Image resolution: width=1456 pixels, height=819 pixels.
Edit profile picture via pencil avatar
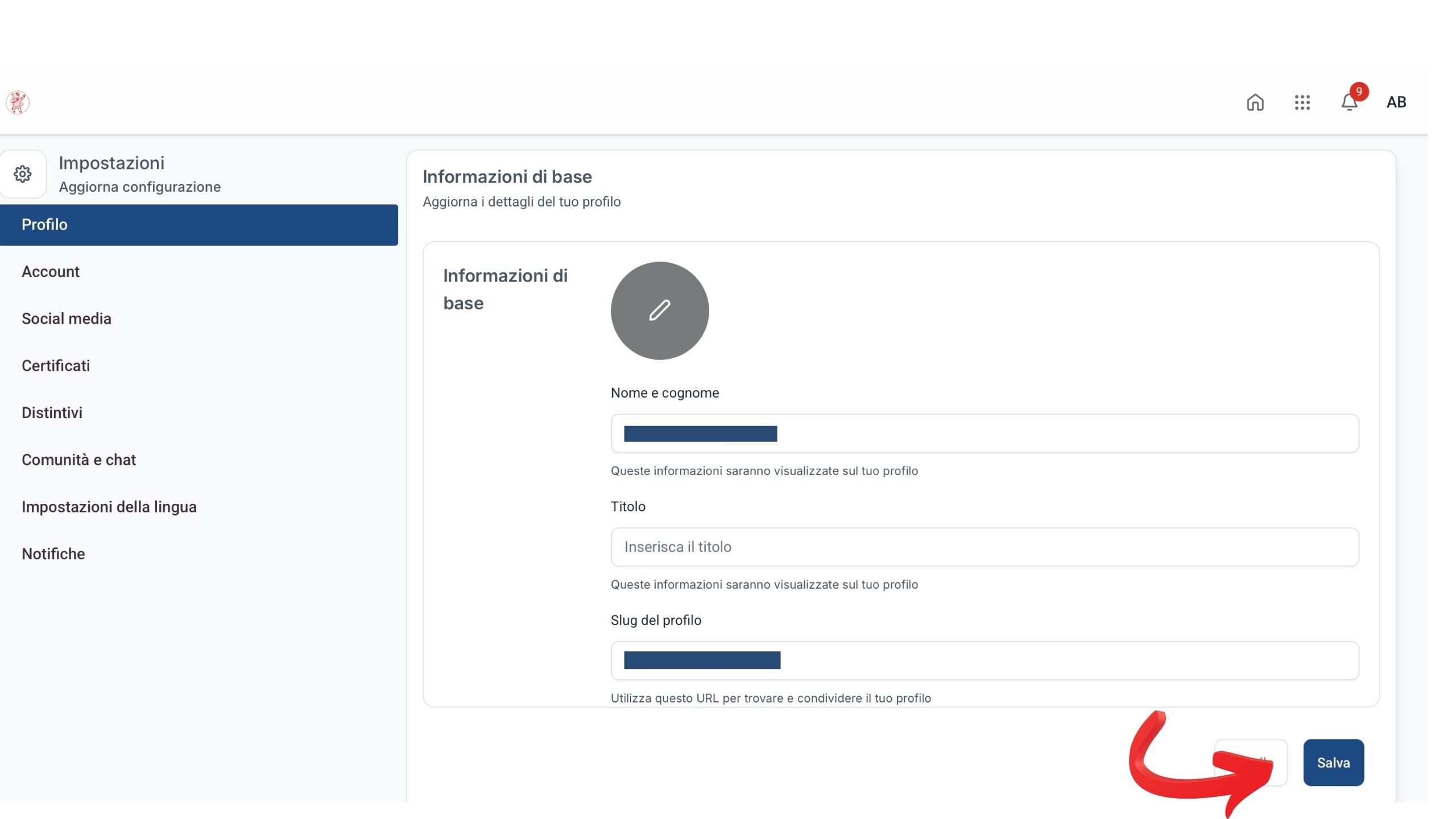[660, 311]
